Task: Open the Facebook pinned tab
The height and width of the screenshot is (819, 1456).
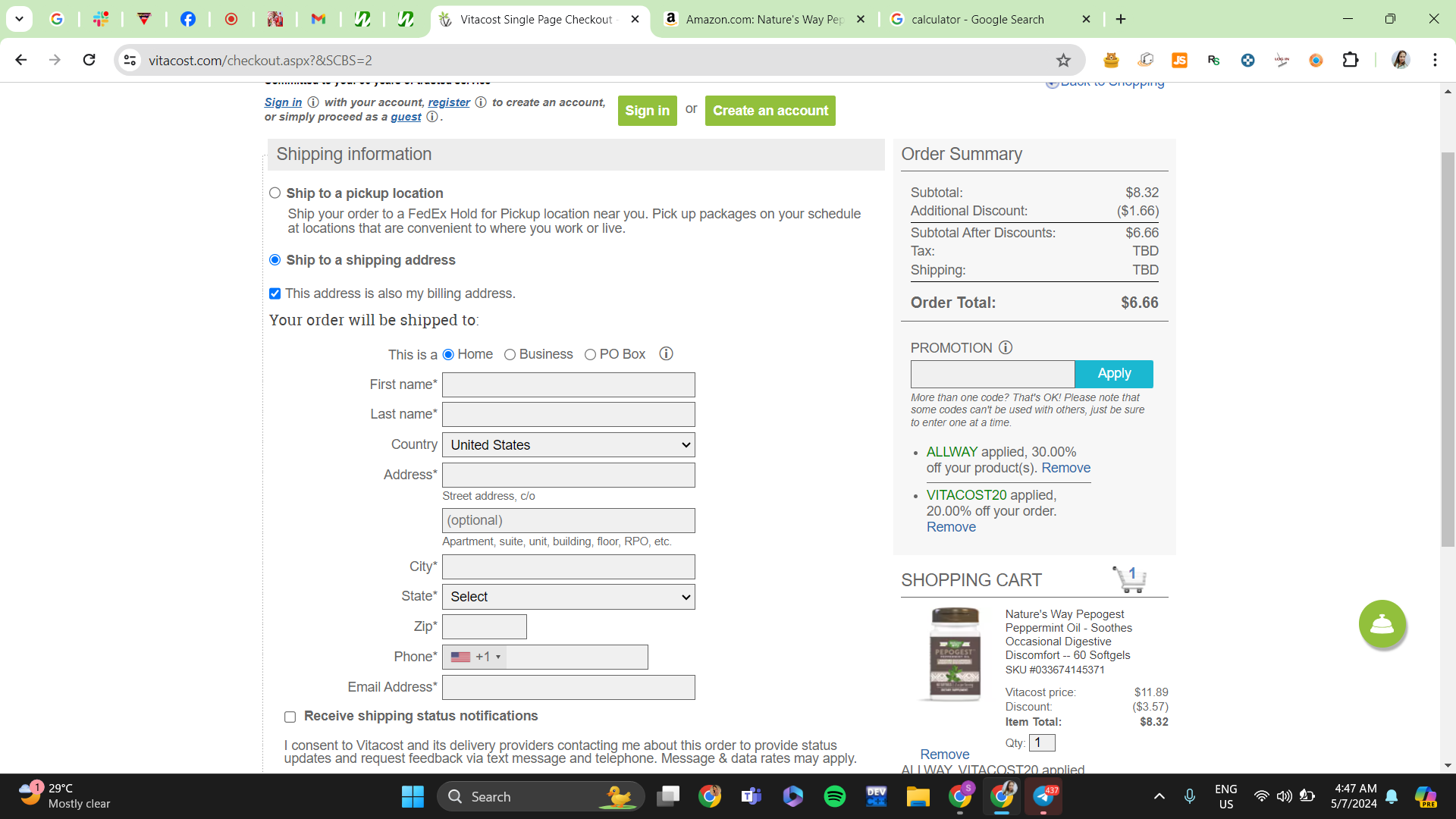Action: coord(187,19)
